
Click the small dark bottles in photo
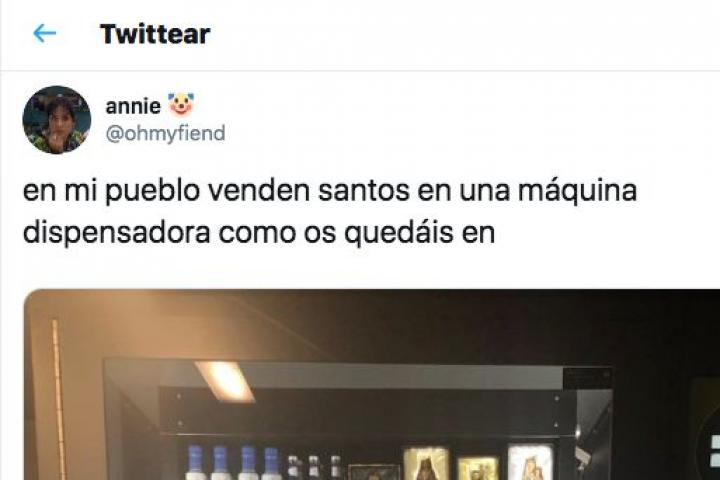coord(314,467)
